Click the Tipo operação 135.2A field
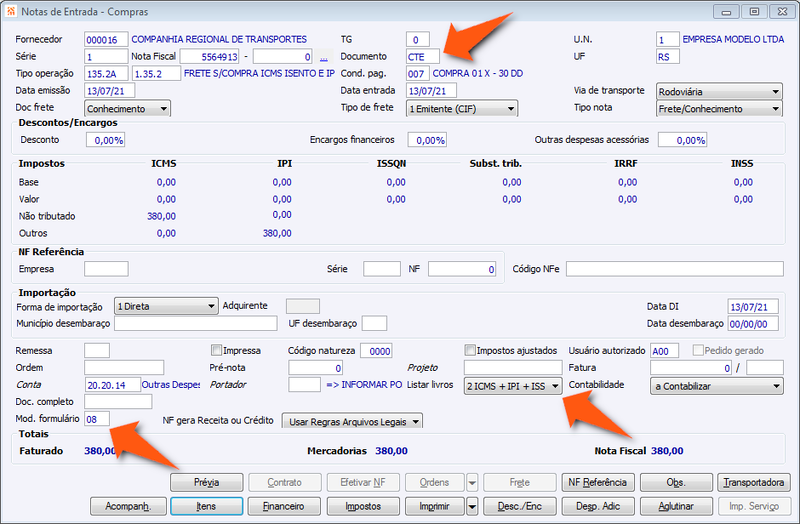The image size is (800, 524). click(x=107, y=73)
